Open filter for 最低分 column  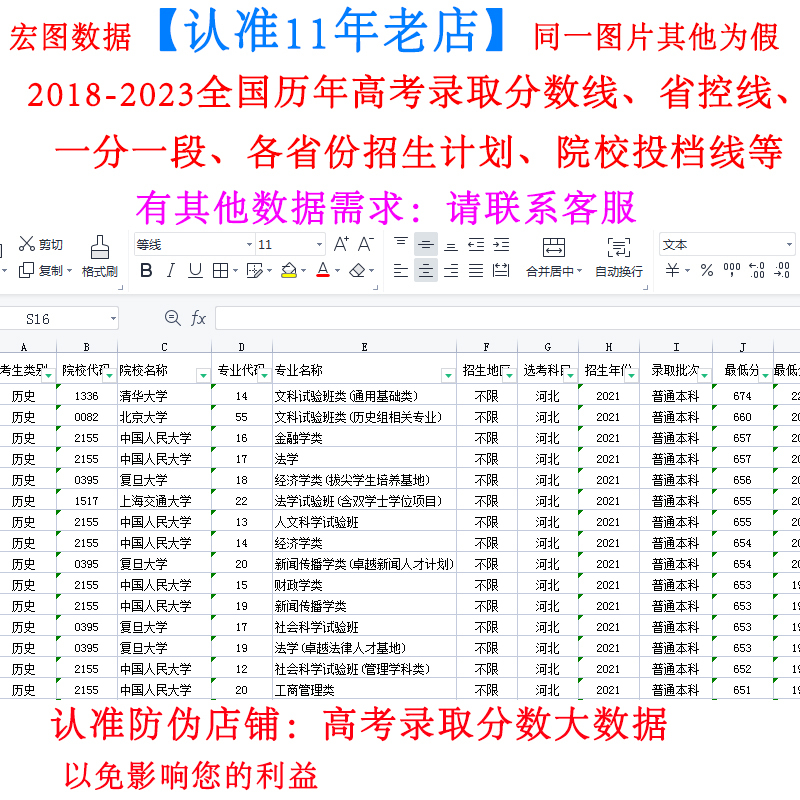point(765,376)
